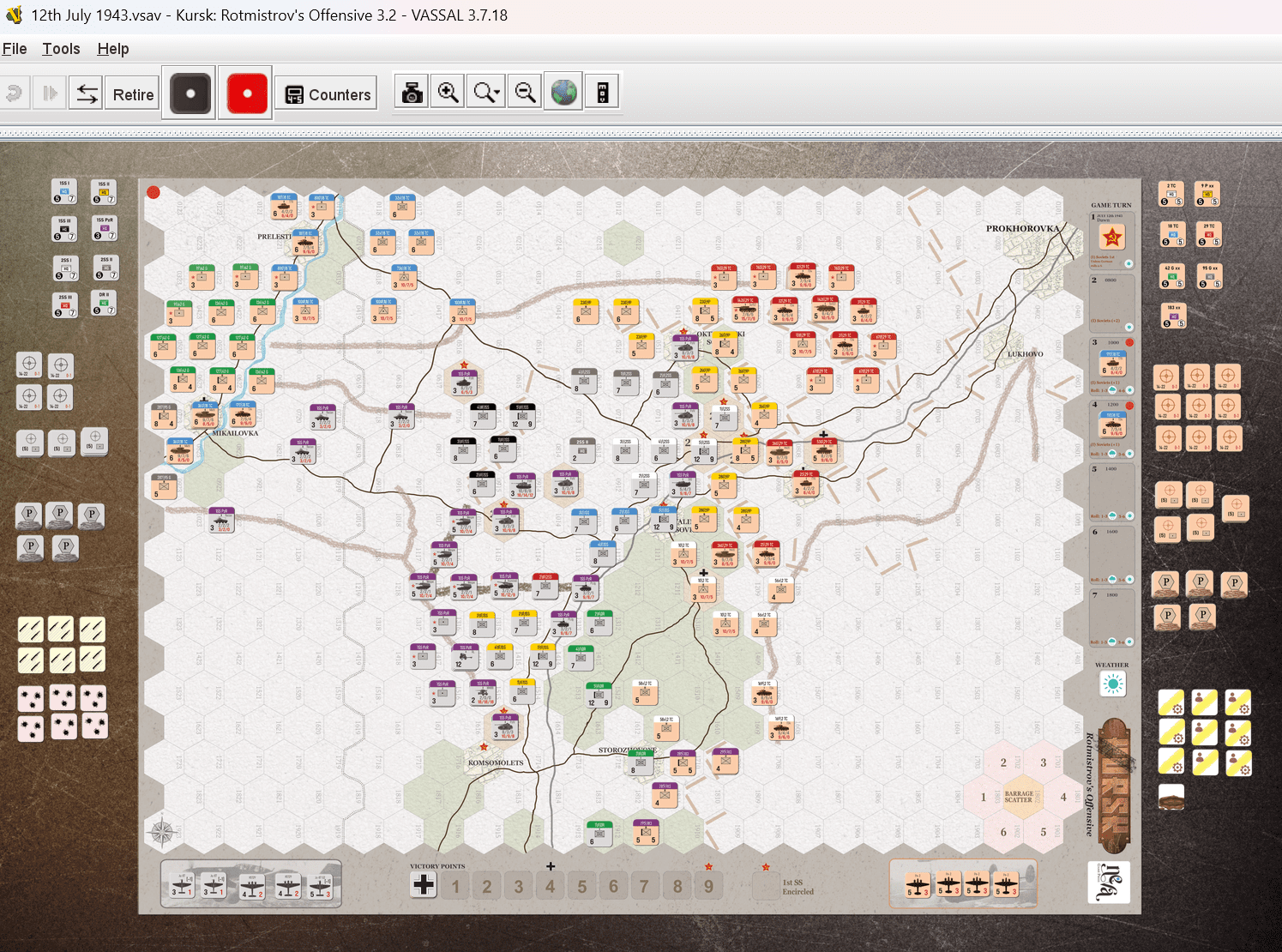Screen dimensions: 1282x952
Task: Click the Retire button
Action: tap(133, 94)
